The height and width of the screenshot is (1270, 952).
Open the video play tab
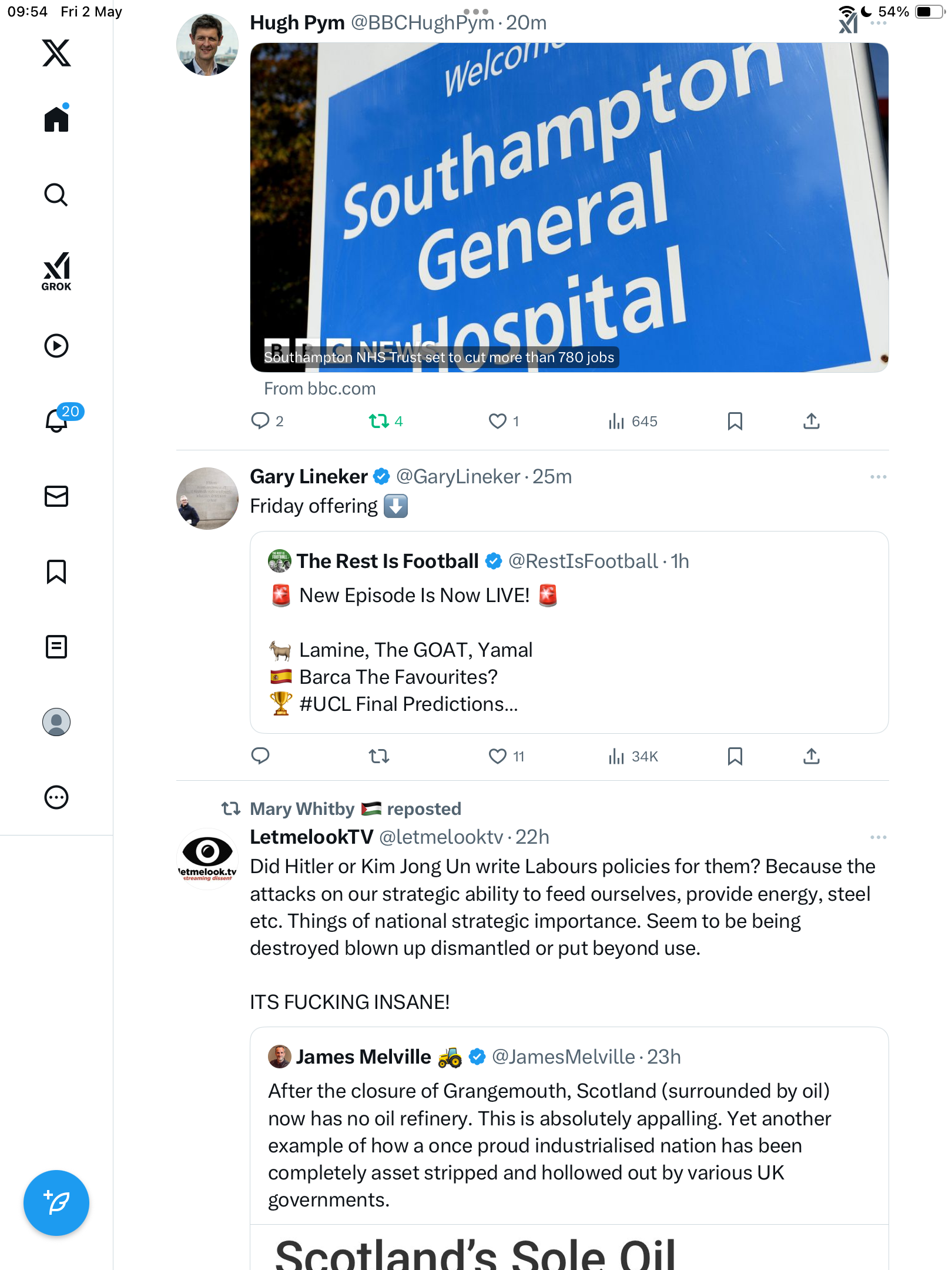tap(56, 346)
